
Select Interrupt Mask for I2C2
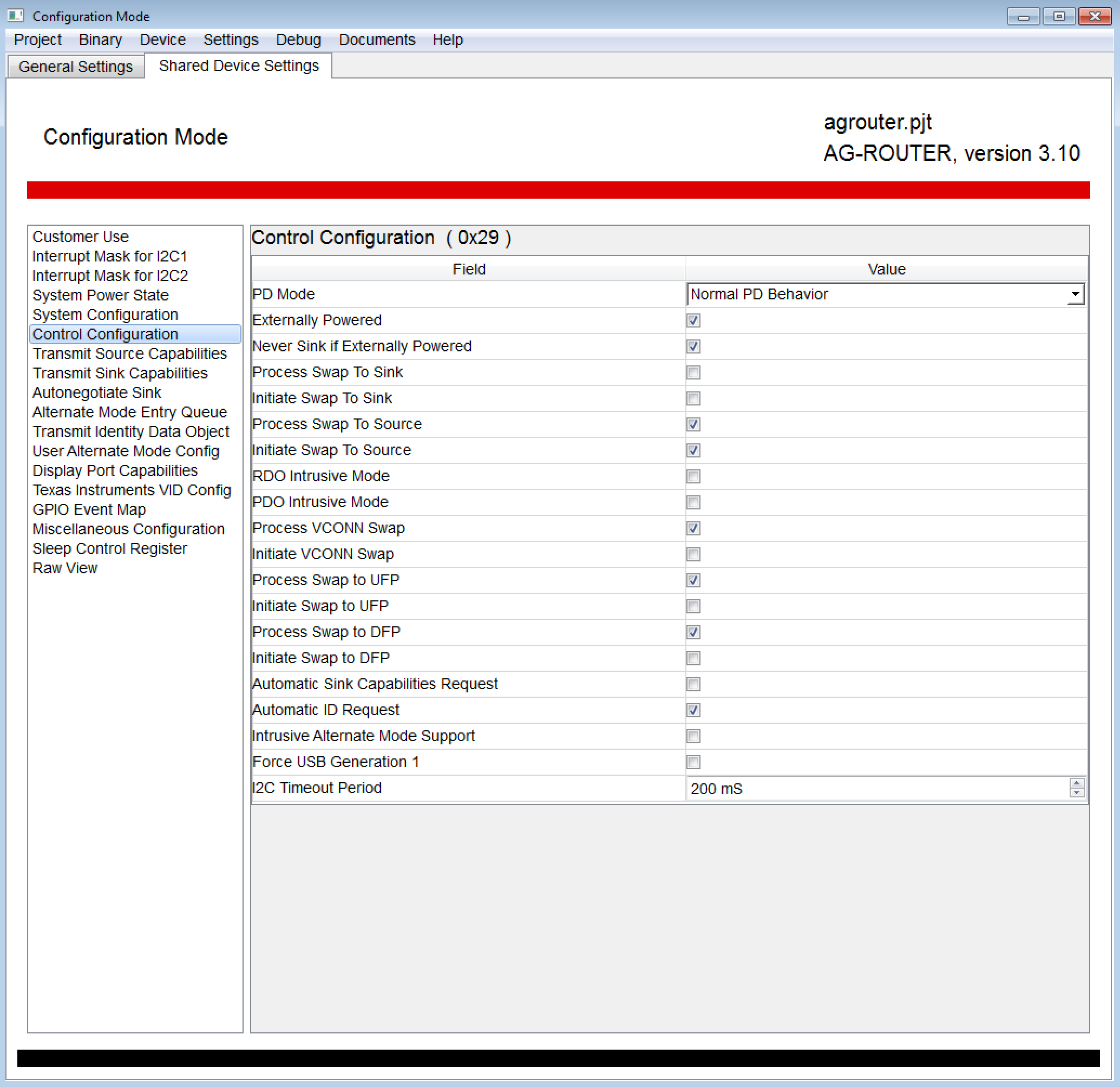[110, 276]
